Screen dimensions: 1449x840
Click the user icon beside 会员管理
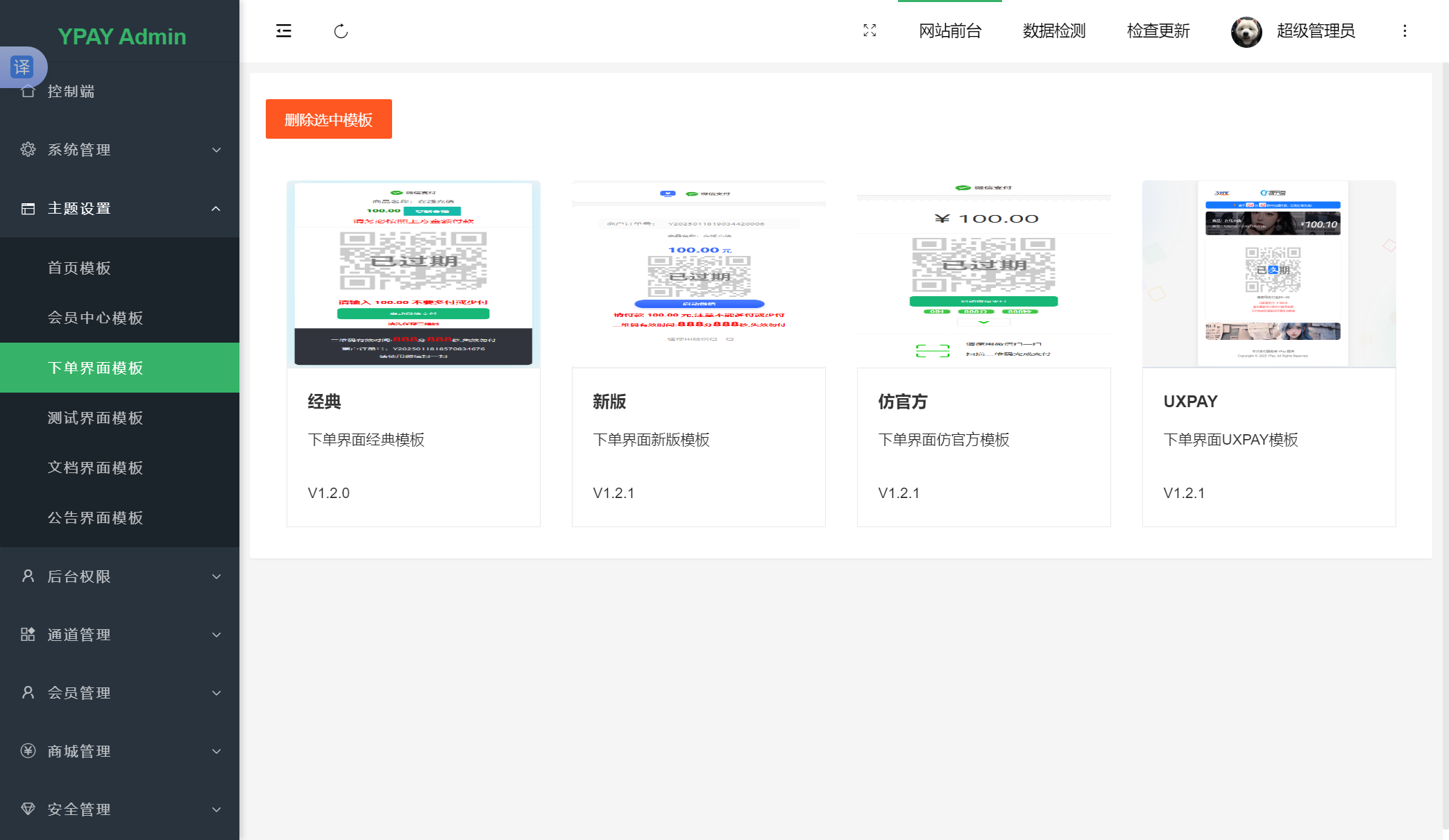(x=28, y=692)
